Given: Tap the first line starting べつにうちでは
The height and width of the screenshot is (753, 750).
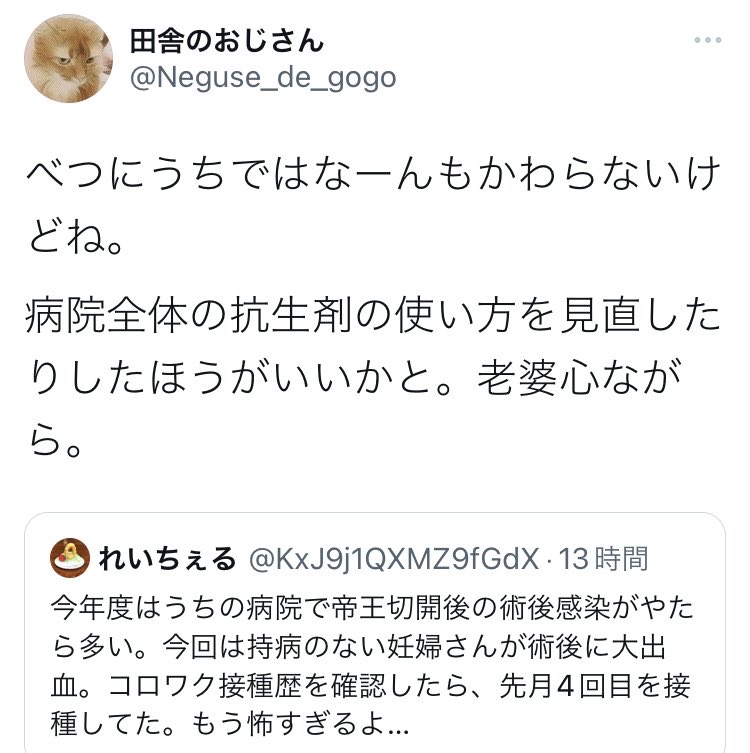Looking at the screenshot, I should click(x=373, y=173).
